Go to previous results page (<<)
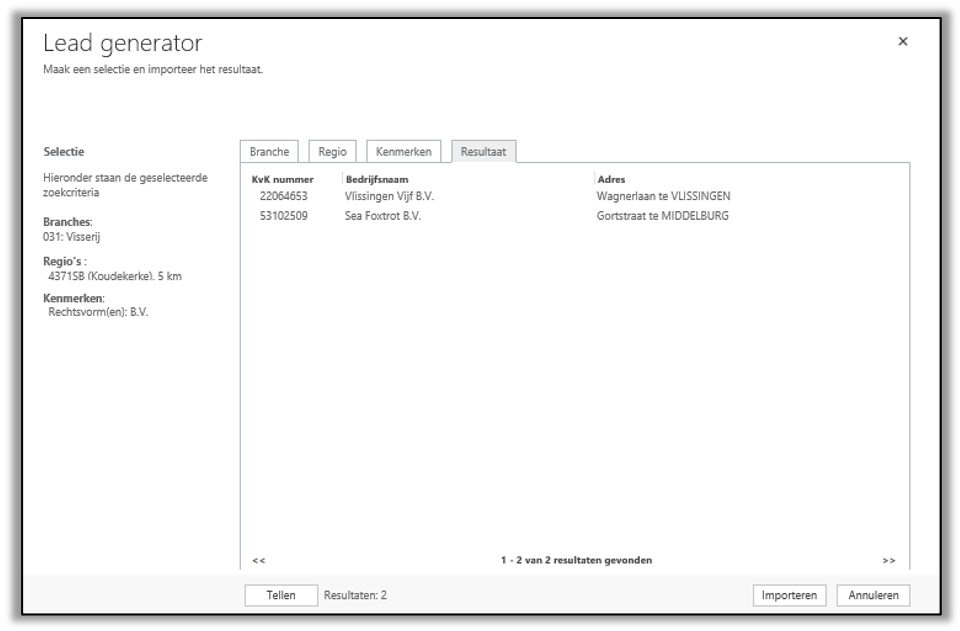This screenshot has height=631, width=960. [x=259, y=560]
